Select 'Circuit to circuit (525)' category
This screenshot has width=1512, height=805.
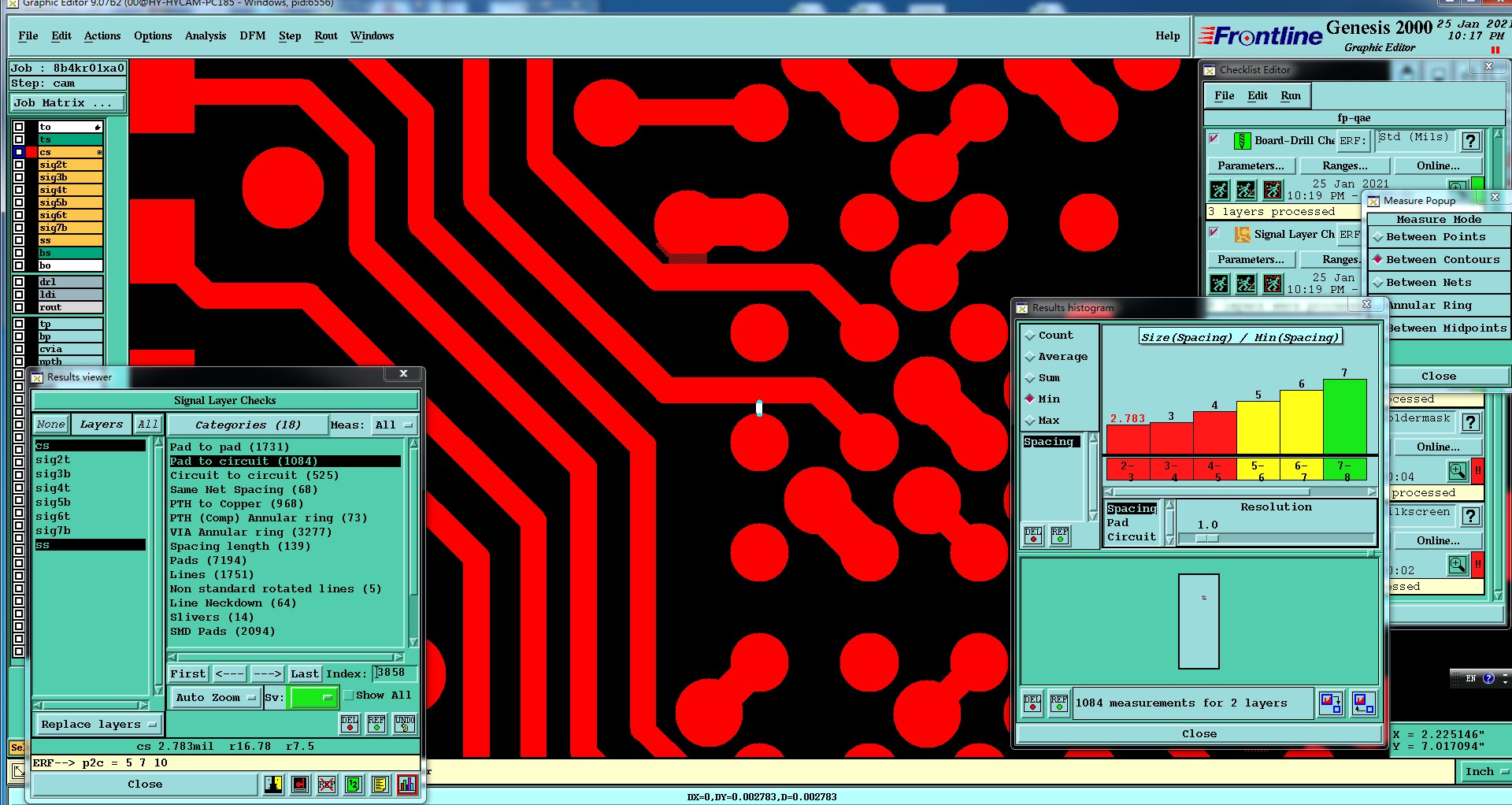[x=254, y=476]
